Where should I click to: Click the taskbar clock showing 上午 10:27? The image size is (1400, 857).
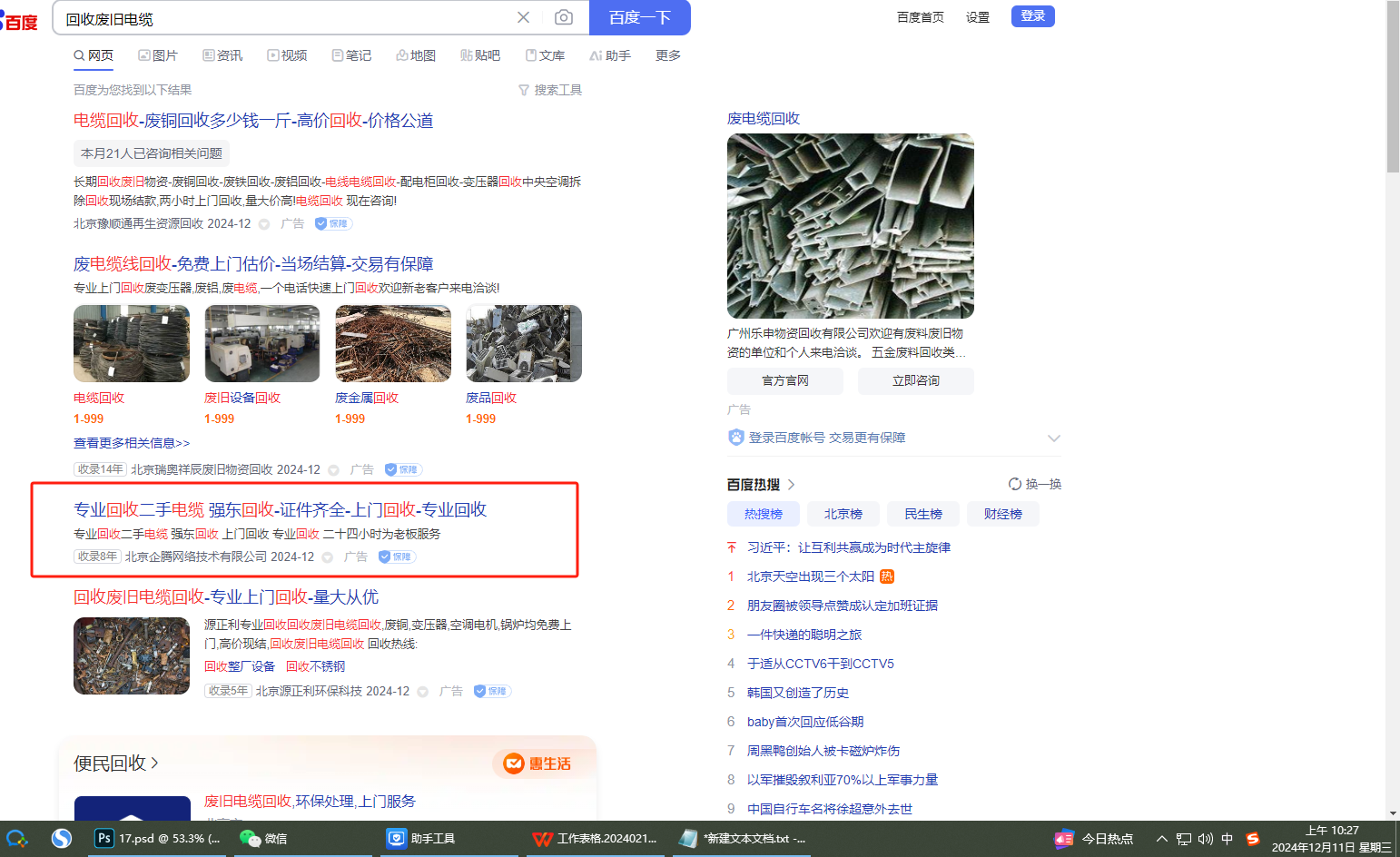1332,839
